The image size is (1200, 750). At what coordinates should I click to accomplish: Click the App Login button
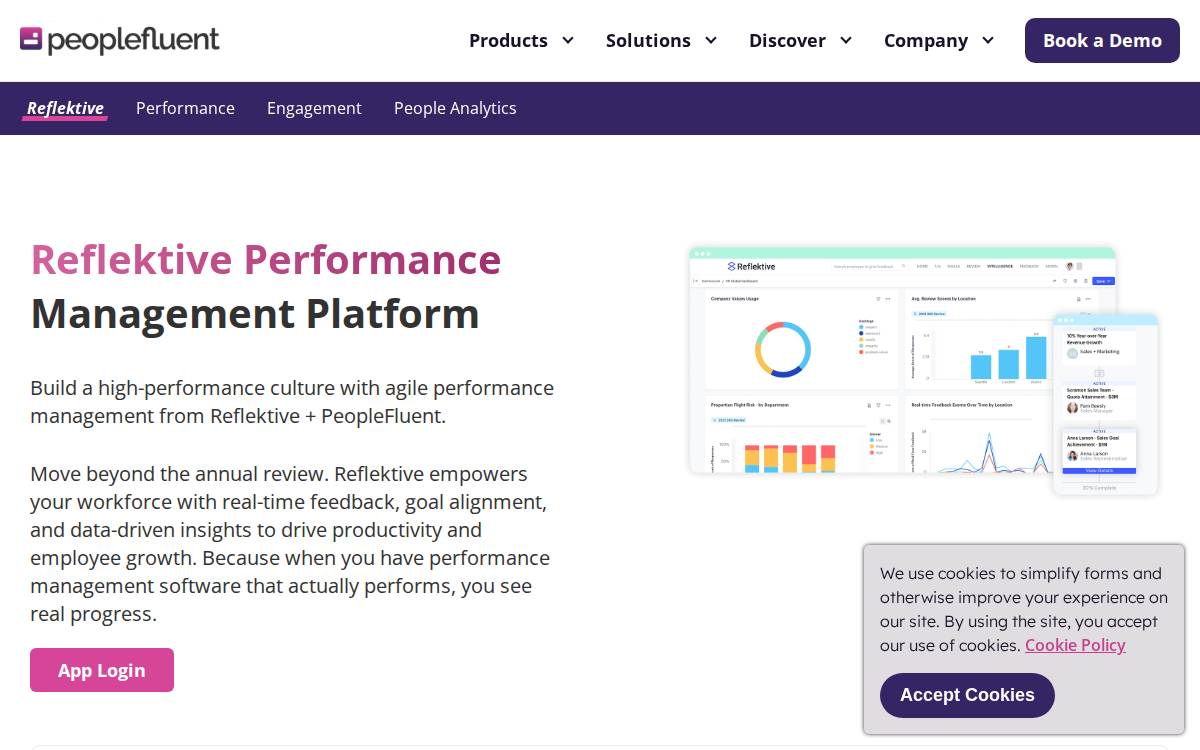click(102, 670)
